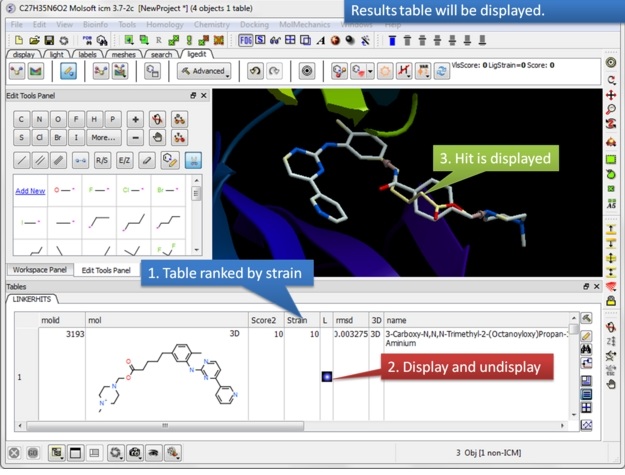Open the Advanced dropdown menu
Screen dimensions: 625x475
pos(204,71)
